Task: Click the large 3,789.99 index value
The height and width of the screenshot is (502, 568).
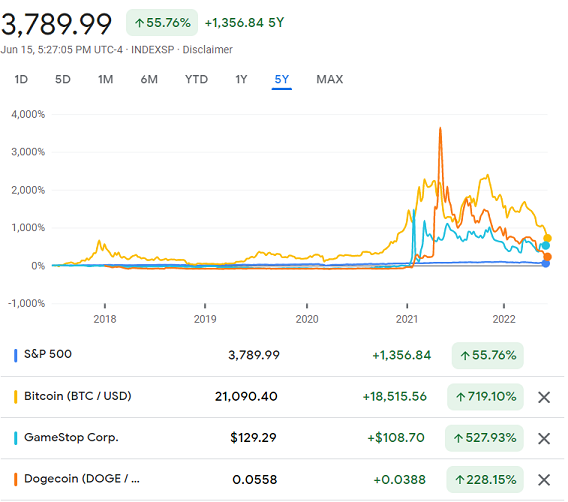Action: click(56, 24)
